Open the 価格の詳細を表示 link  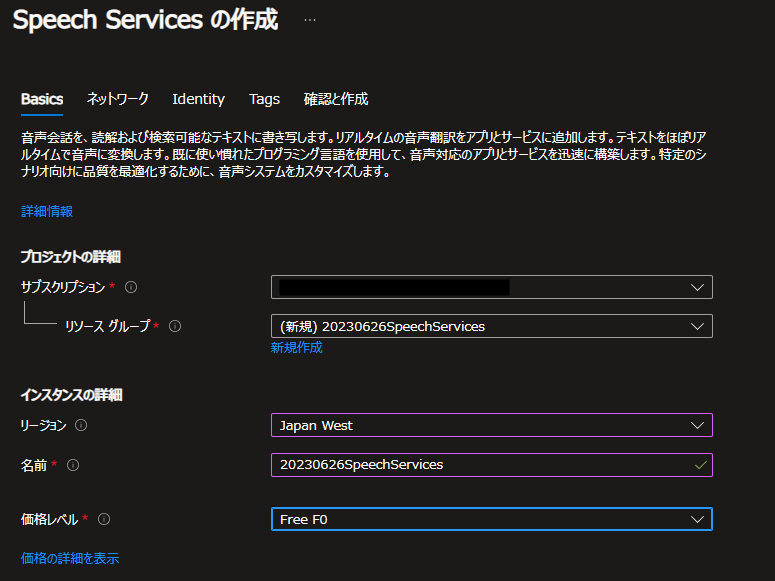(x=70, y=558)
